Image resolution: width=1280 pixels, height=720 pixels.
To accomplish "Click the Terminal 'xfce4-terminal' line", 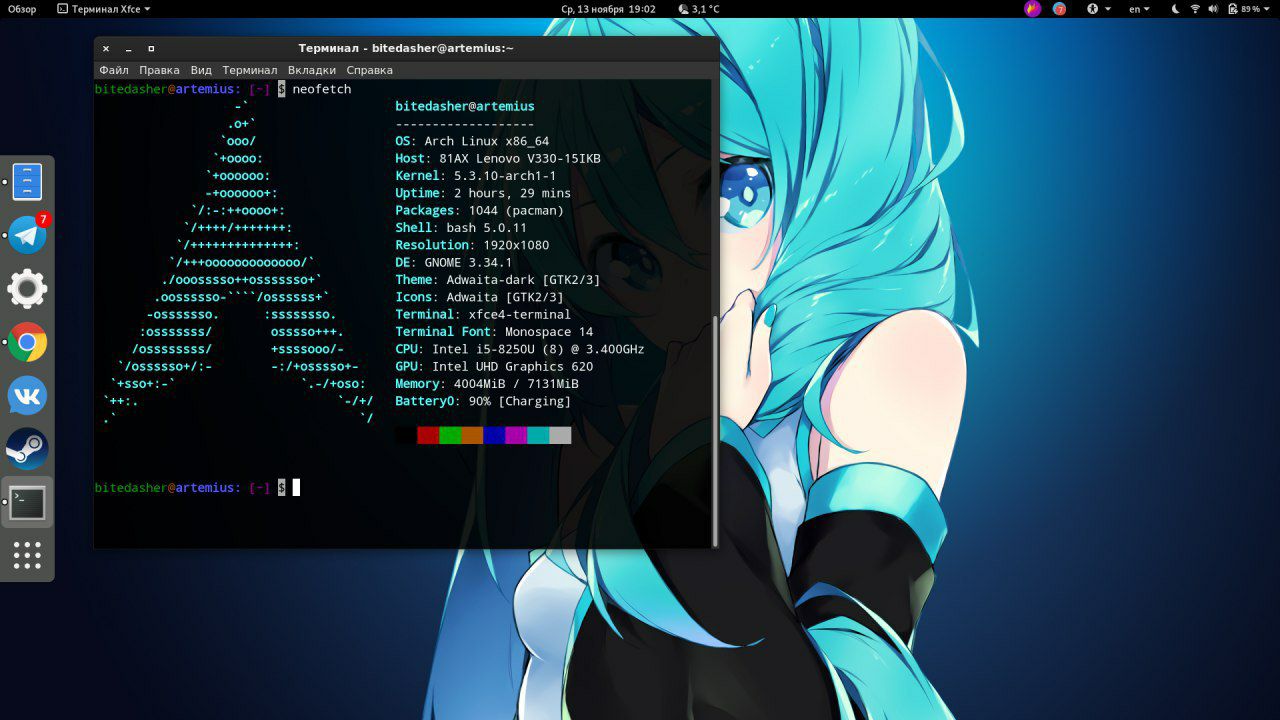I will [x=483, y=314].
